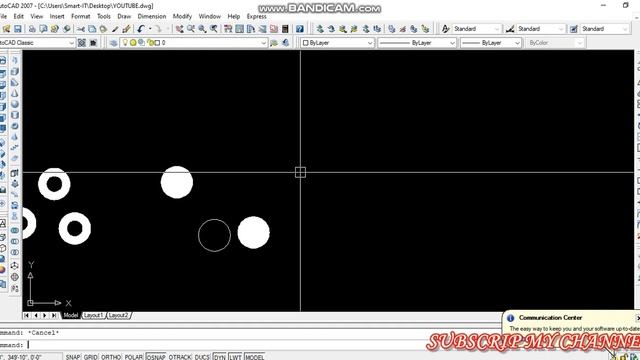Select the Cone solid tool

[15, 93]
